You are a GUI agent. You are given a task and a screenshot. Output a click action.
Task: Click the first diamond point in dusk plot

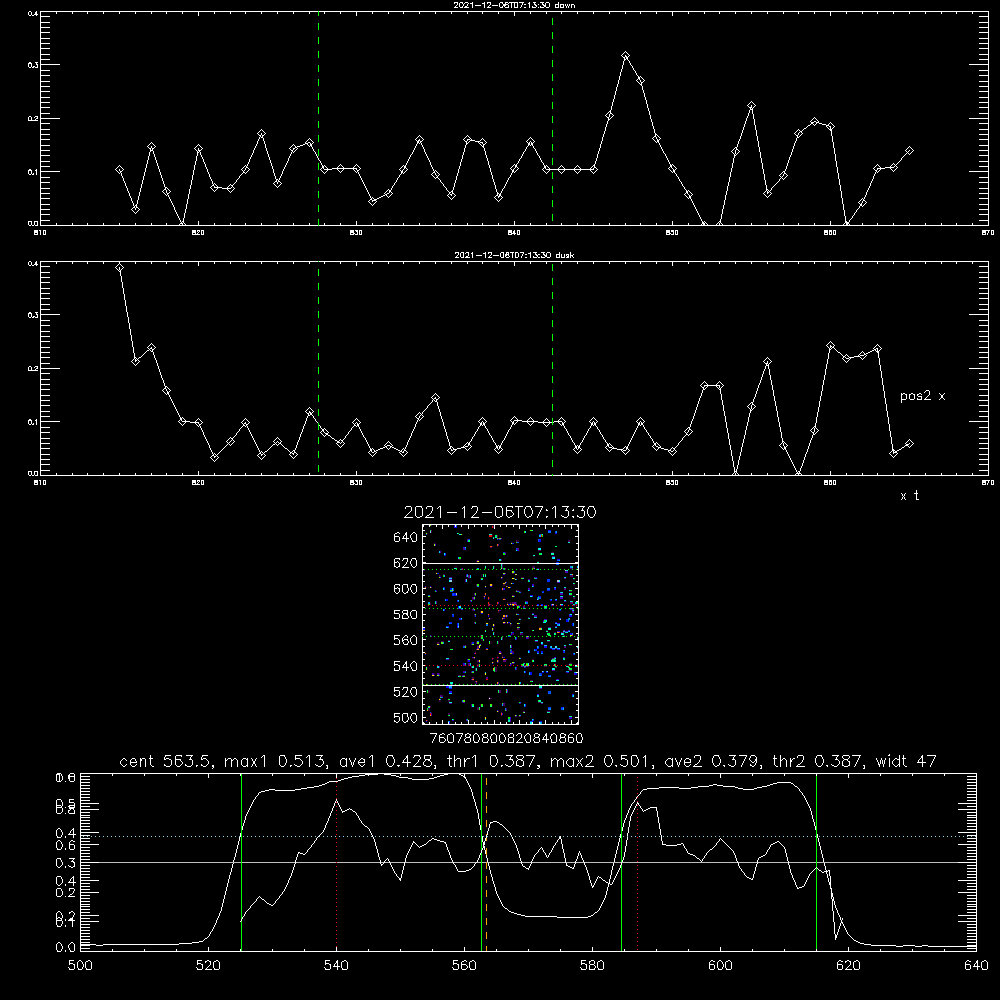pos(119,267)
